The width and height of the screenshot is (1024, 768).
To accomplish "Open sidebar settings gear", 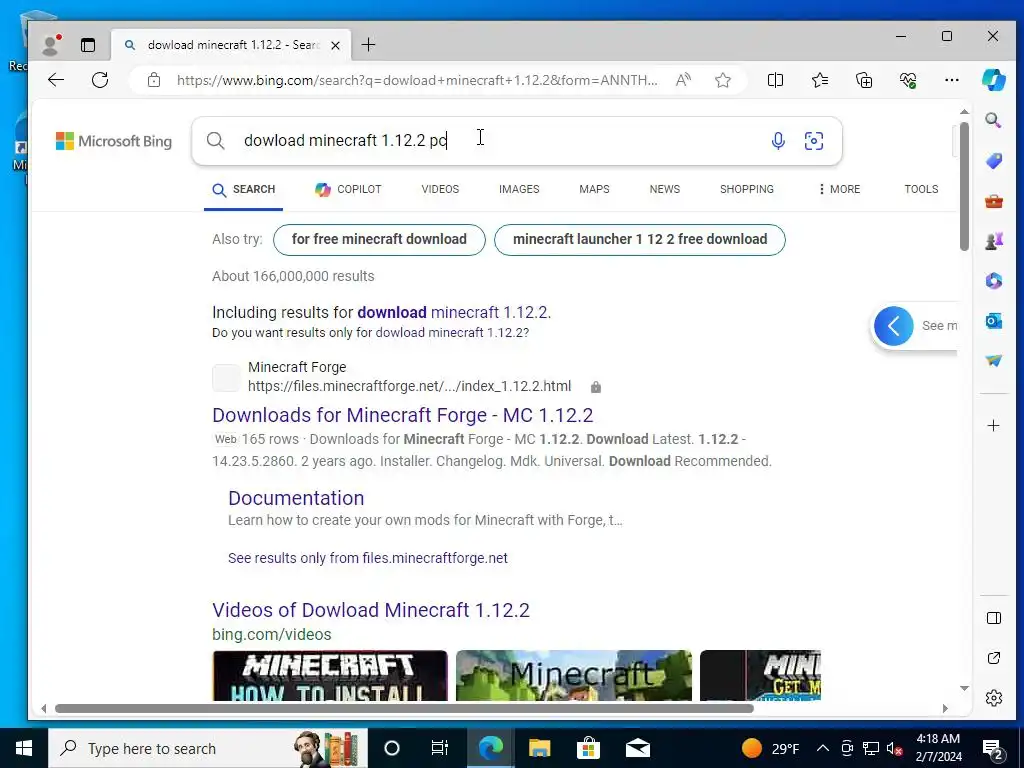I will (x=993, y=698).
